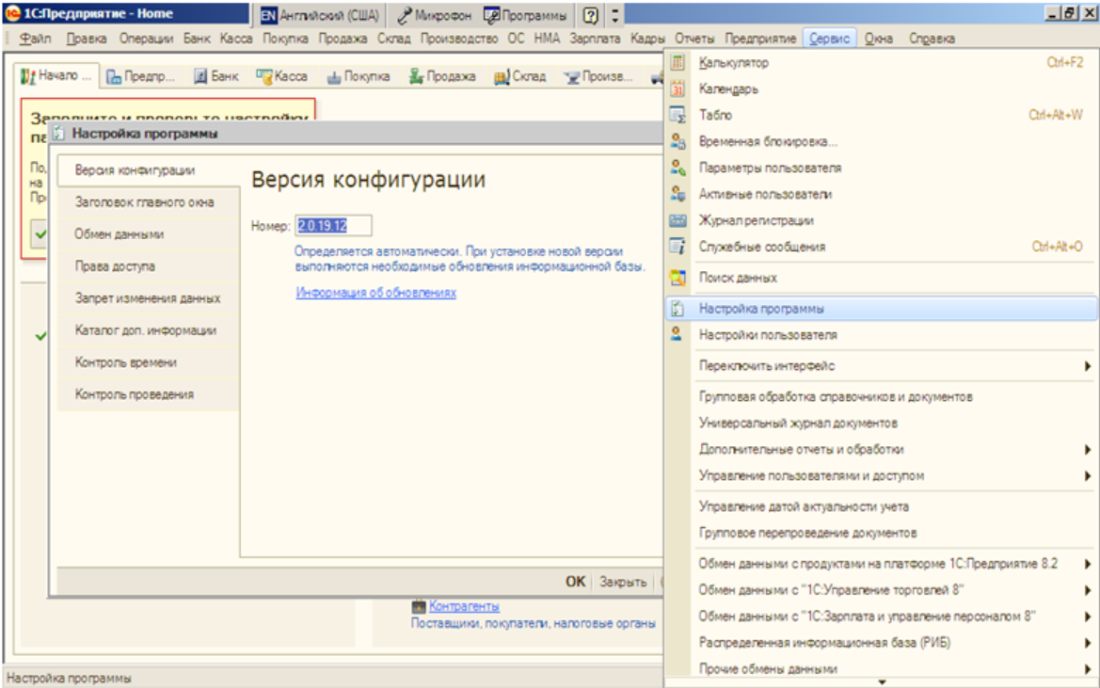Click the Календарь calendar icon

678,89
